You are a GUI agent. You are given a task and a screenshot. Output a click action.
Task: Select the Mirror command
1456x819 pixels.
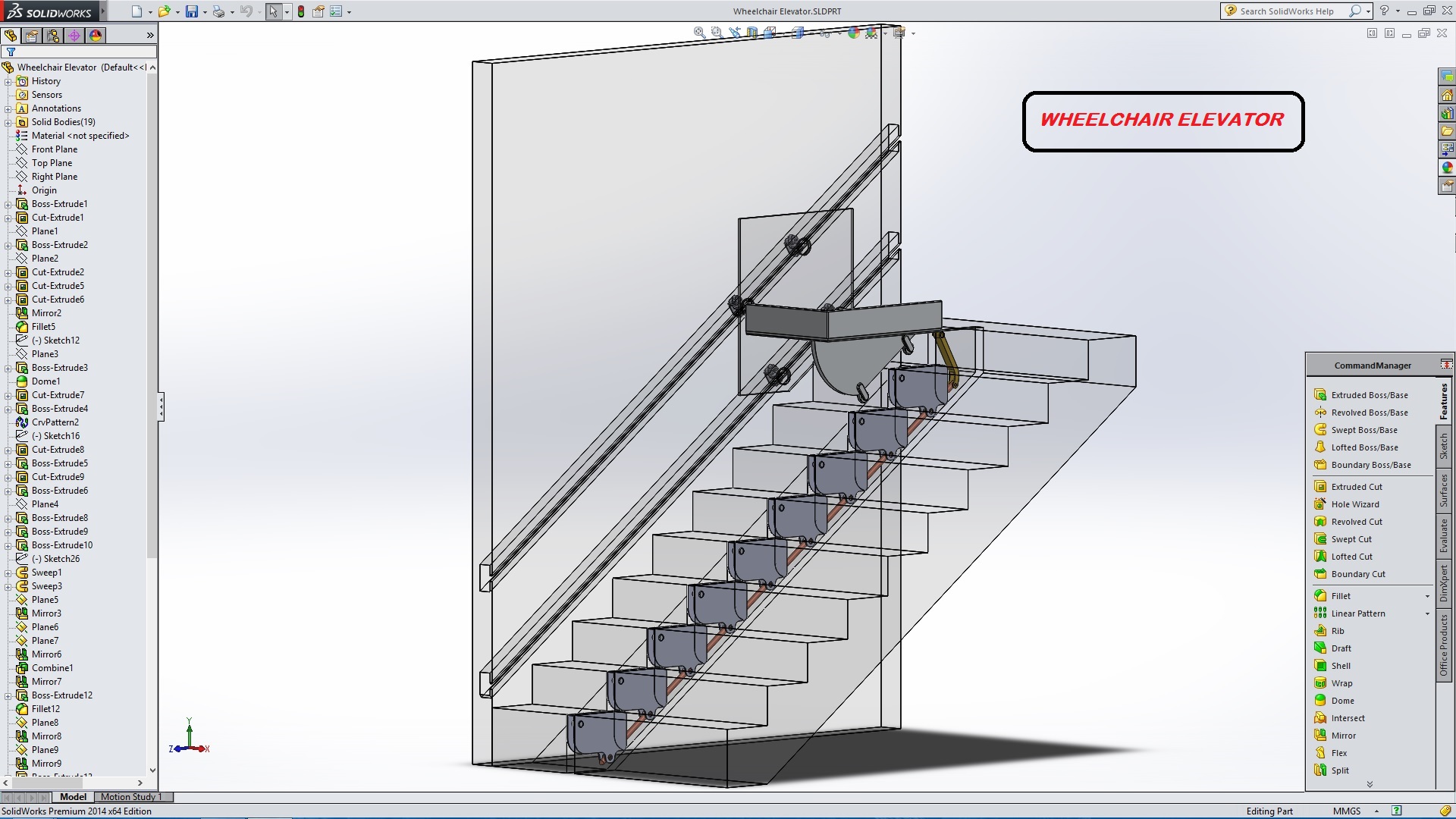point(1343,736)
